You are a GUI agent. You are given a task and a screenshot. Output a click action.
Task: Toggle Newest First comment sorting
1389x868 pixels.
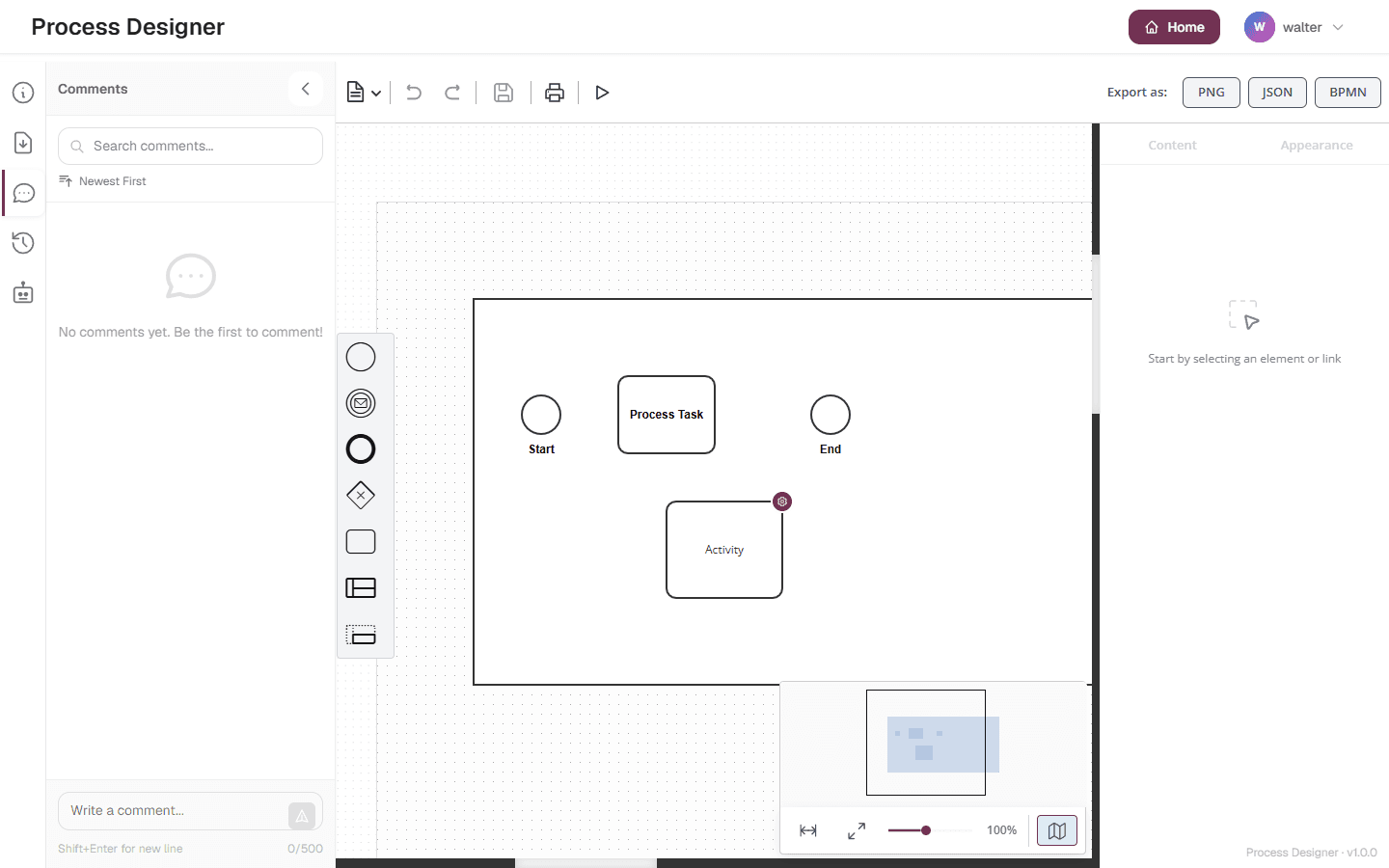102,181
